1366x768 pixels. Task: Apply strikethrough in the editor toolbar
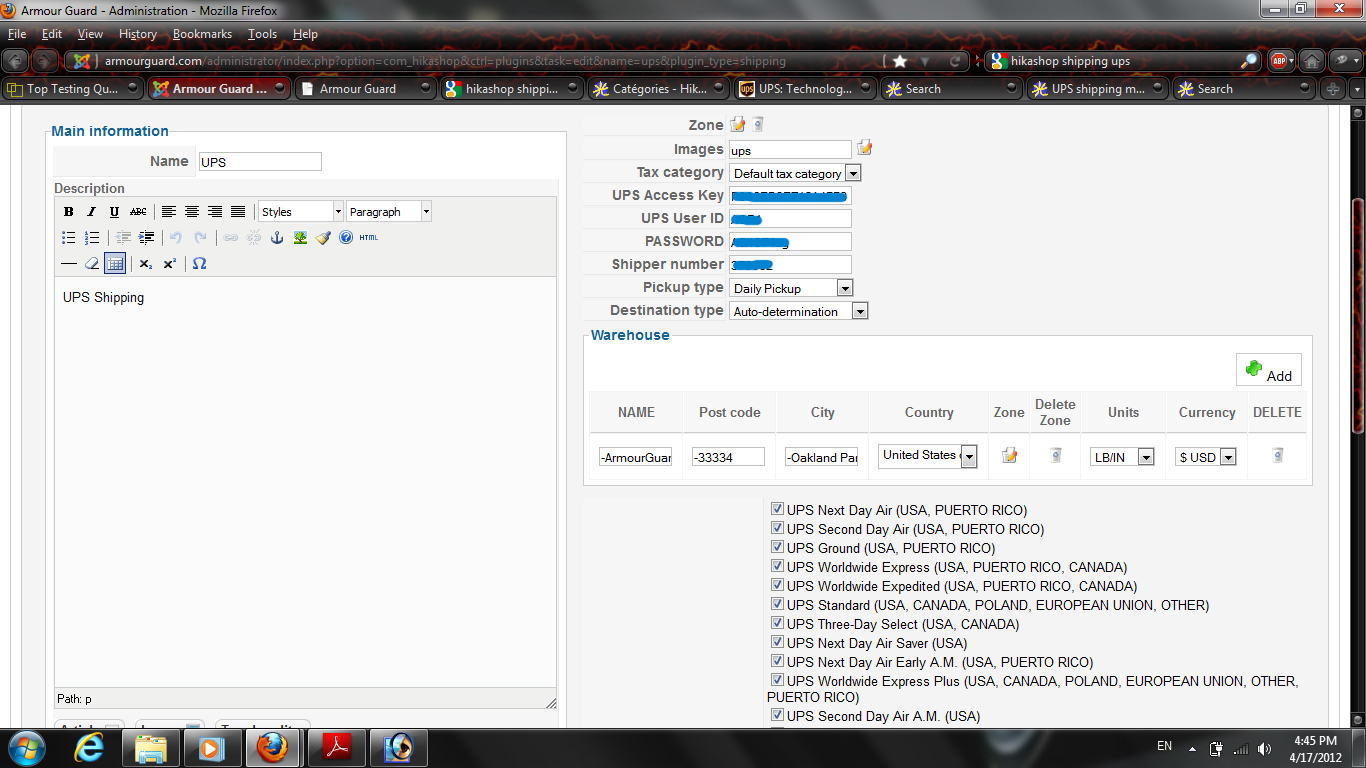138,212
